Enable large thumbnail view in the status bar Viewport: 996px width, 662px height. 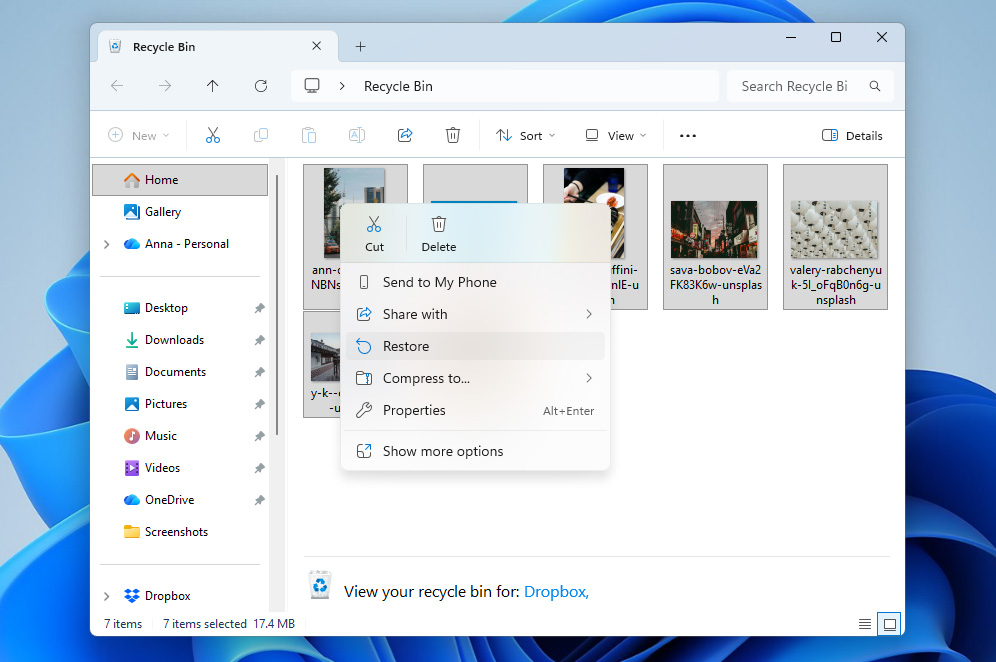[889, 623]
